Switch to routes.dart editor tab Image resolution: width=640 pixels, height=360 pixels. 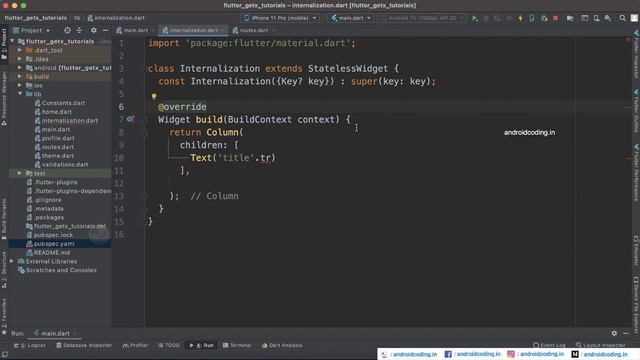click(253, 30)
